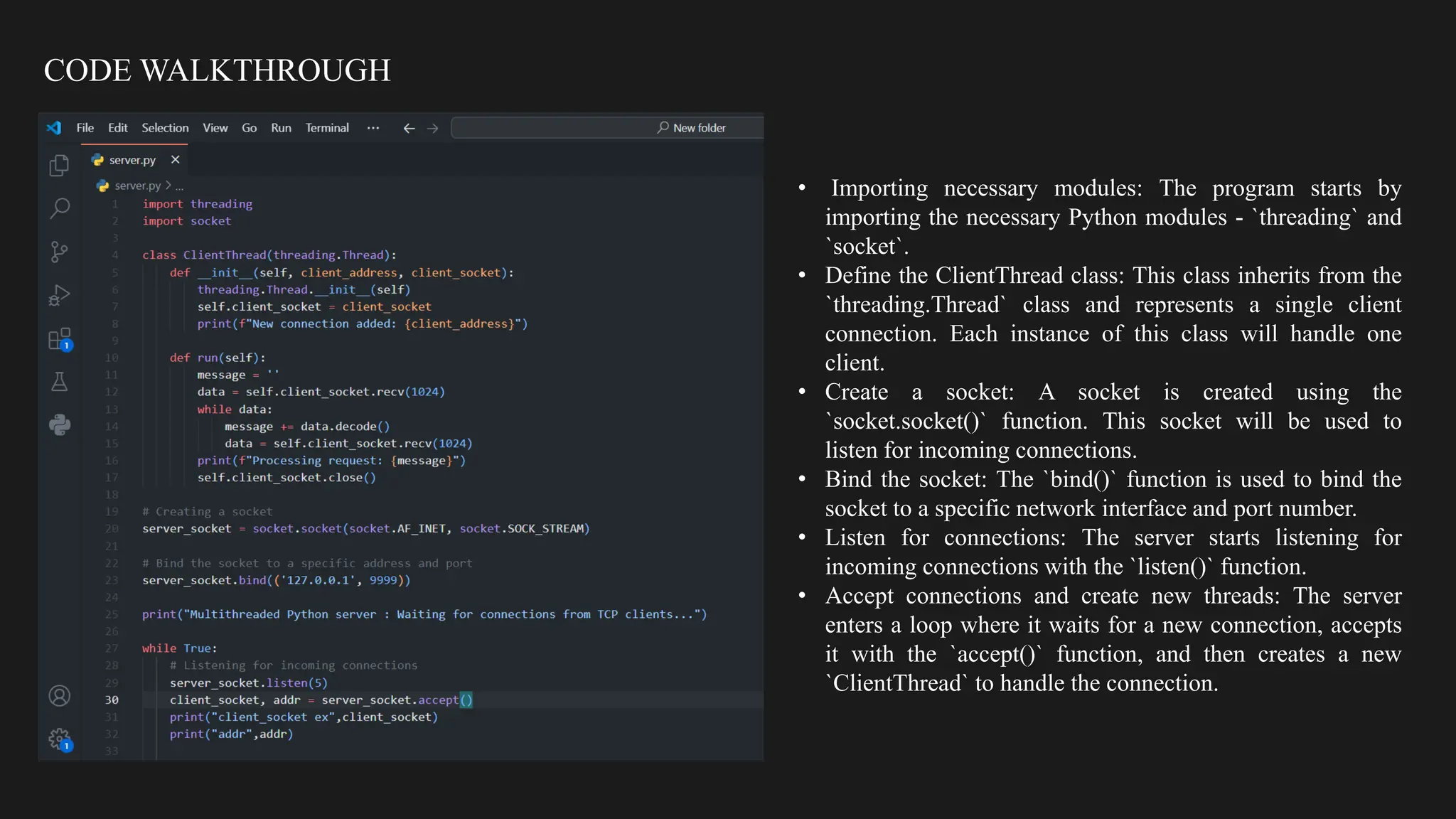Image resolution: width=1456 pixels, height=819 pixels.
Task: Open the Testing flask icon
Action: (60, 382)
